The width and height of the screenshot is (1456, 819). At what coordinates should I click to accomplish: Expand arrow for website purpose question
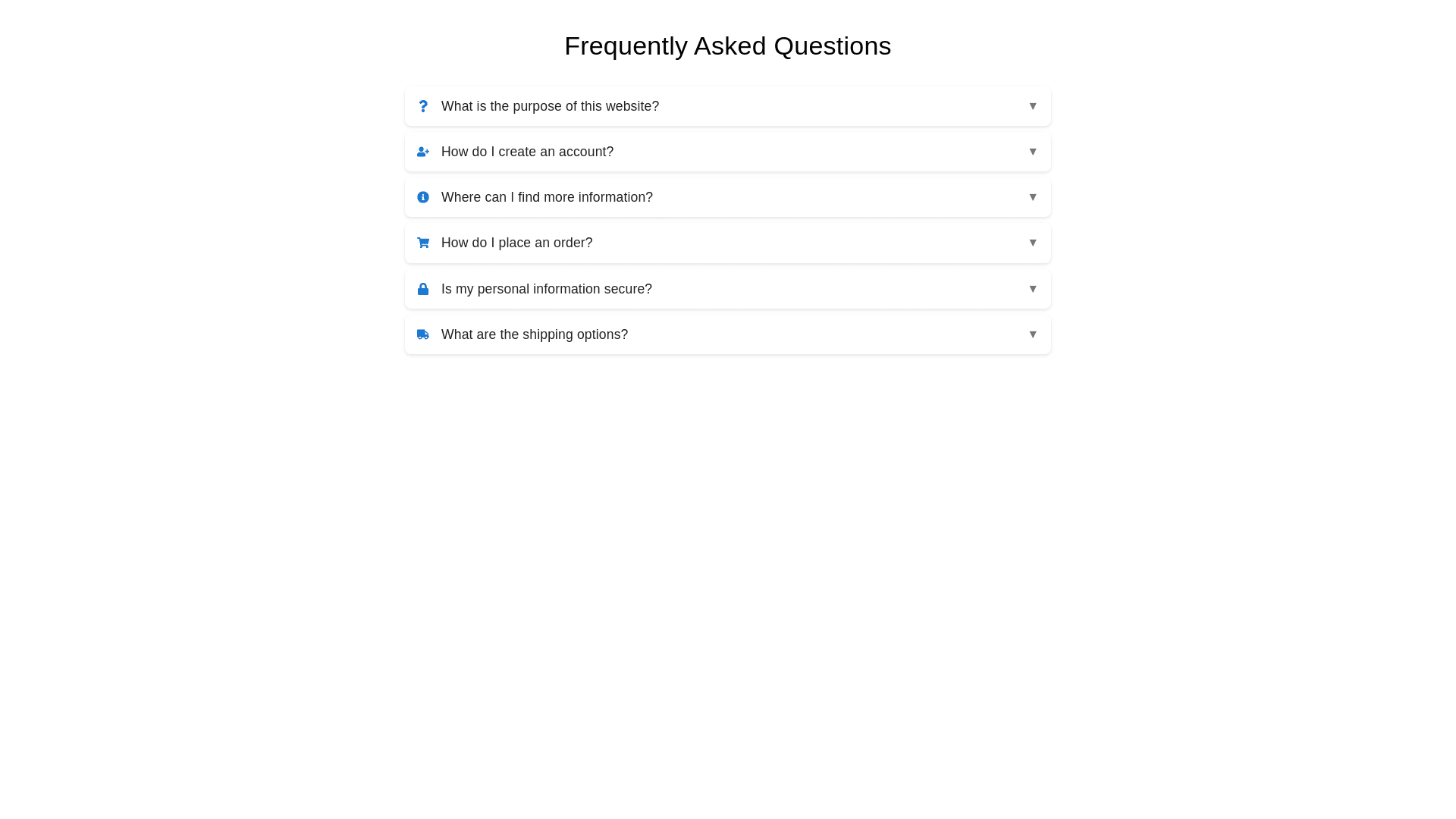coord(1033,106)
